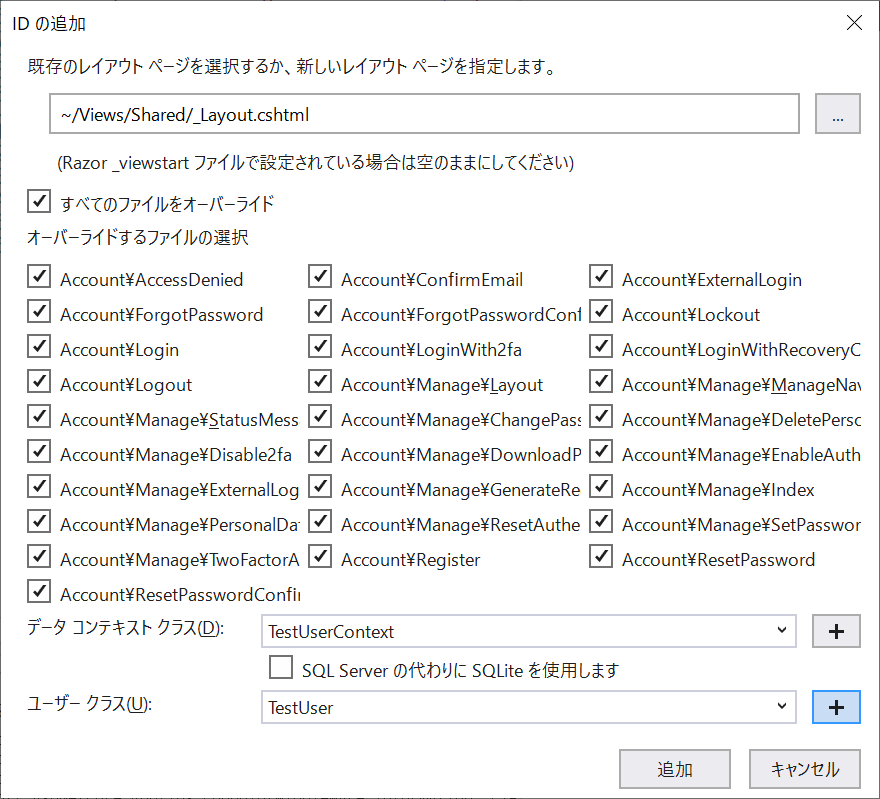The height and width of the screenshot is (799, 880).
Task: Toggle Account¥Manage¥PersonalDa checkbox
Action: (x=39, y=522)
